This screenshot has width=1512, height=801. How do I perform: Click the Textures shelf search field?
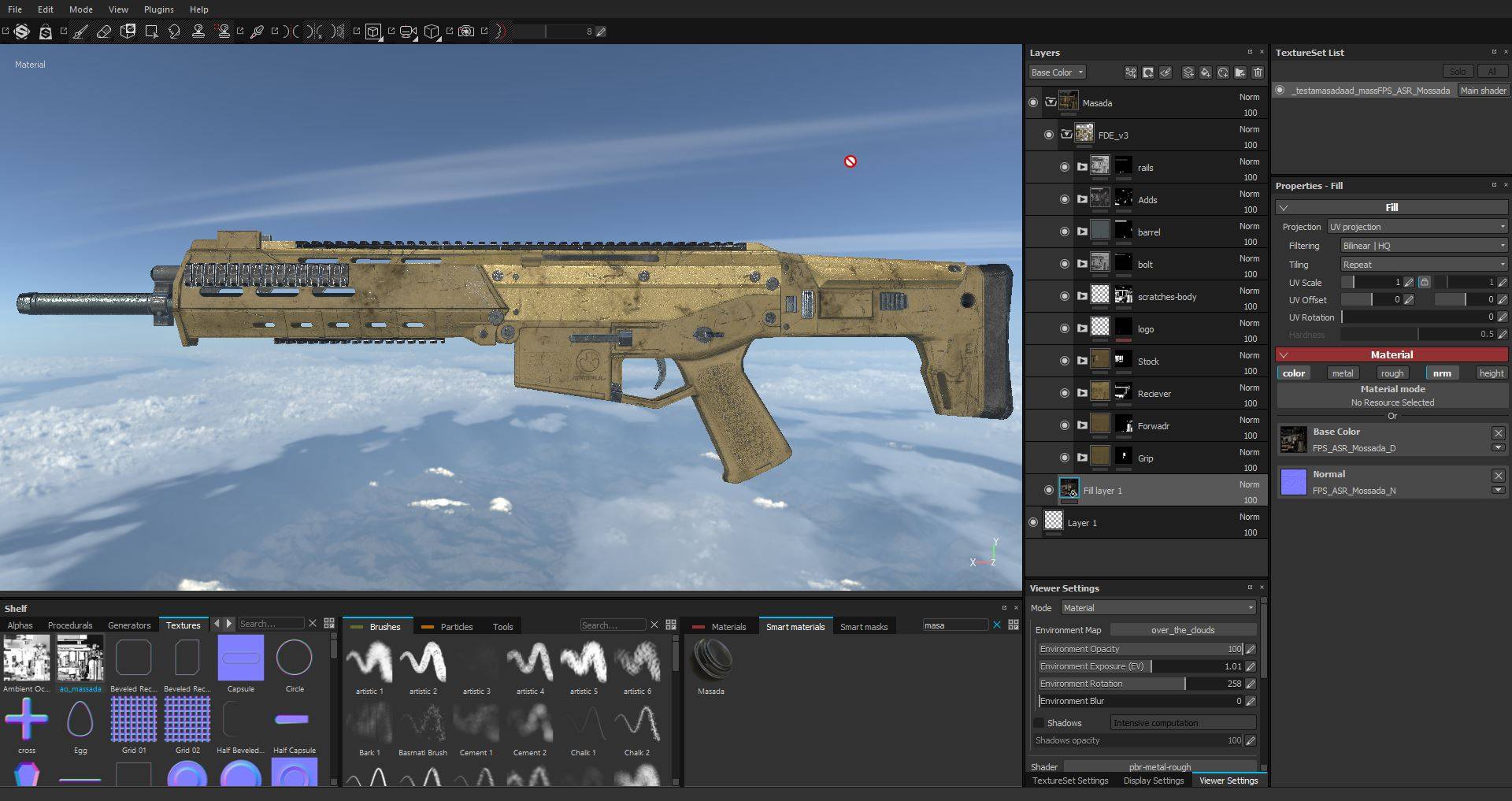(x=270, y=624)
